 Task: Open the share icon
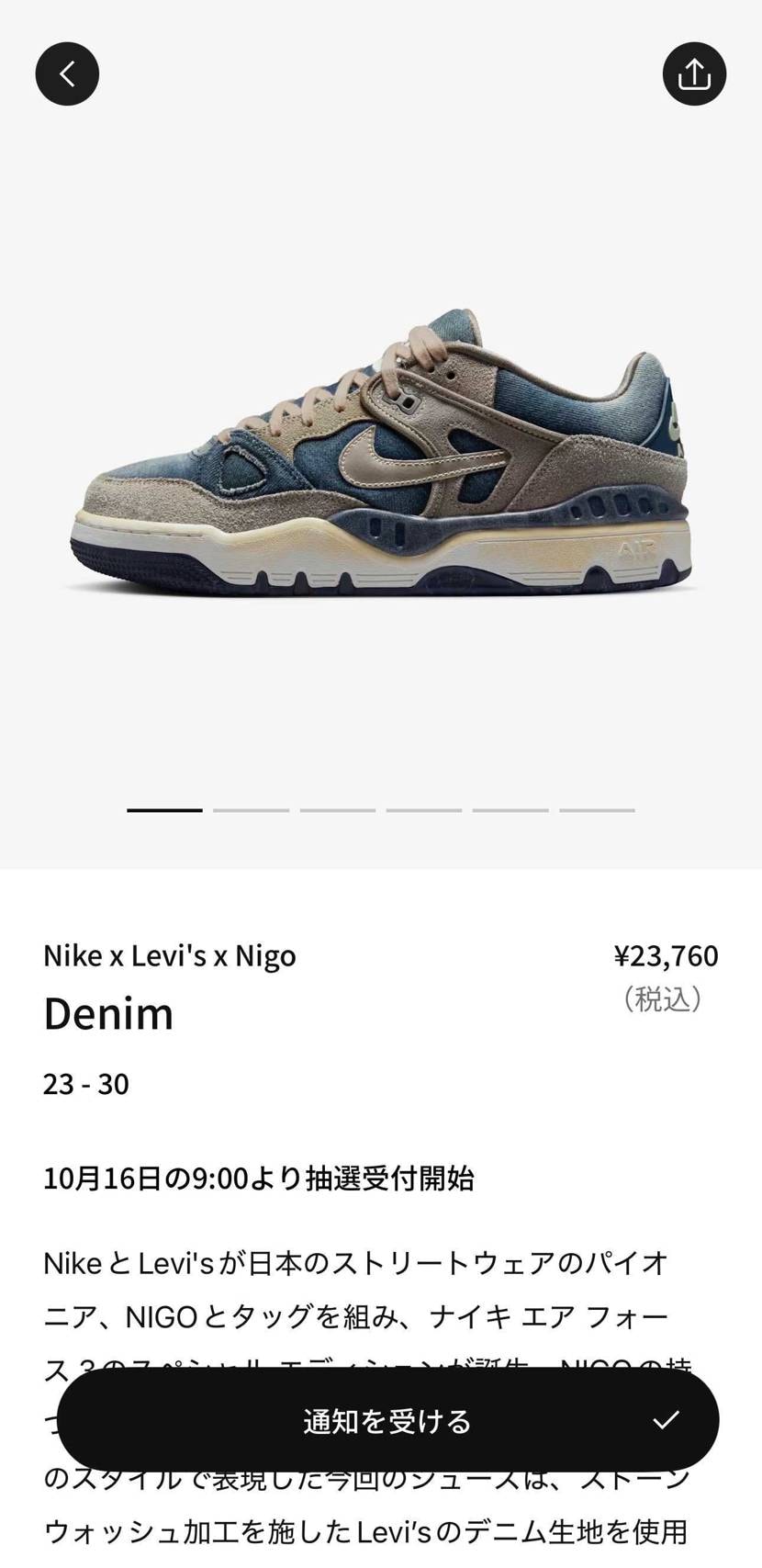click(694, 73)
